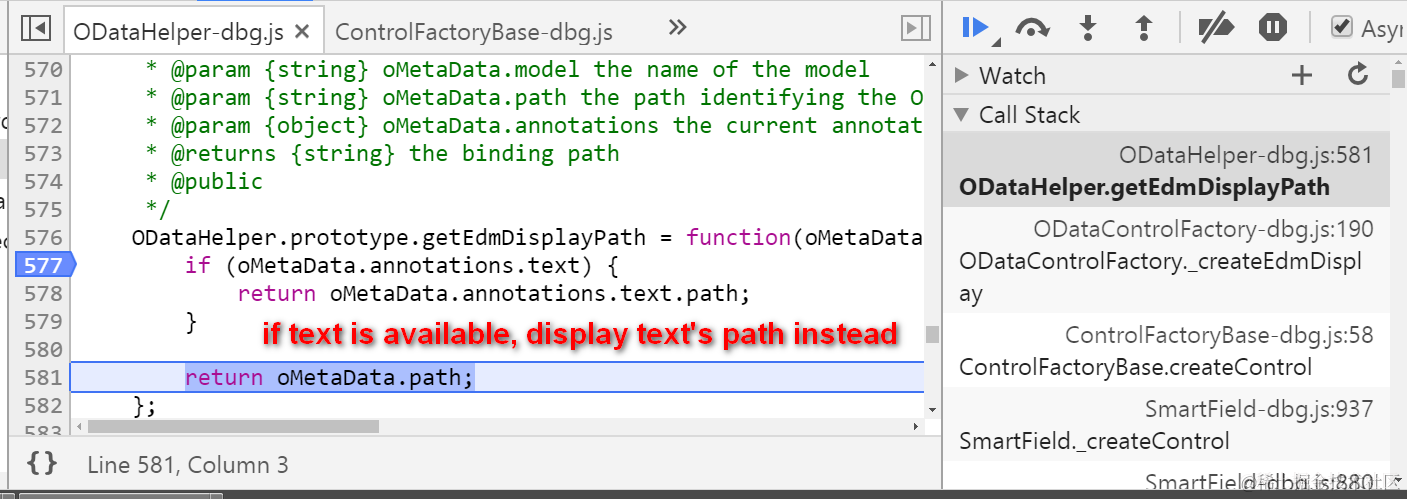Toggle the file navigator sidebar

pyautogui.click(x=36, y=29)
